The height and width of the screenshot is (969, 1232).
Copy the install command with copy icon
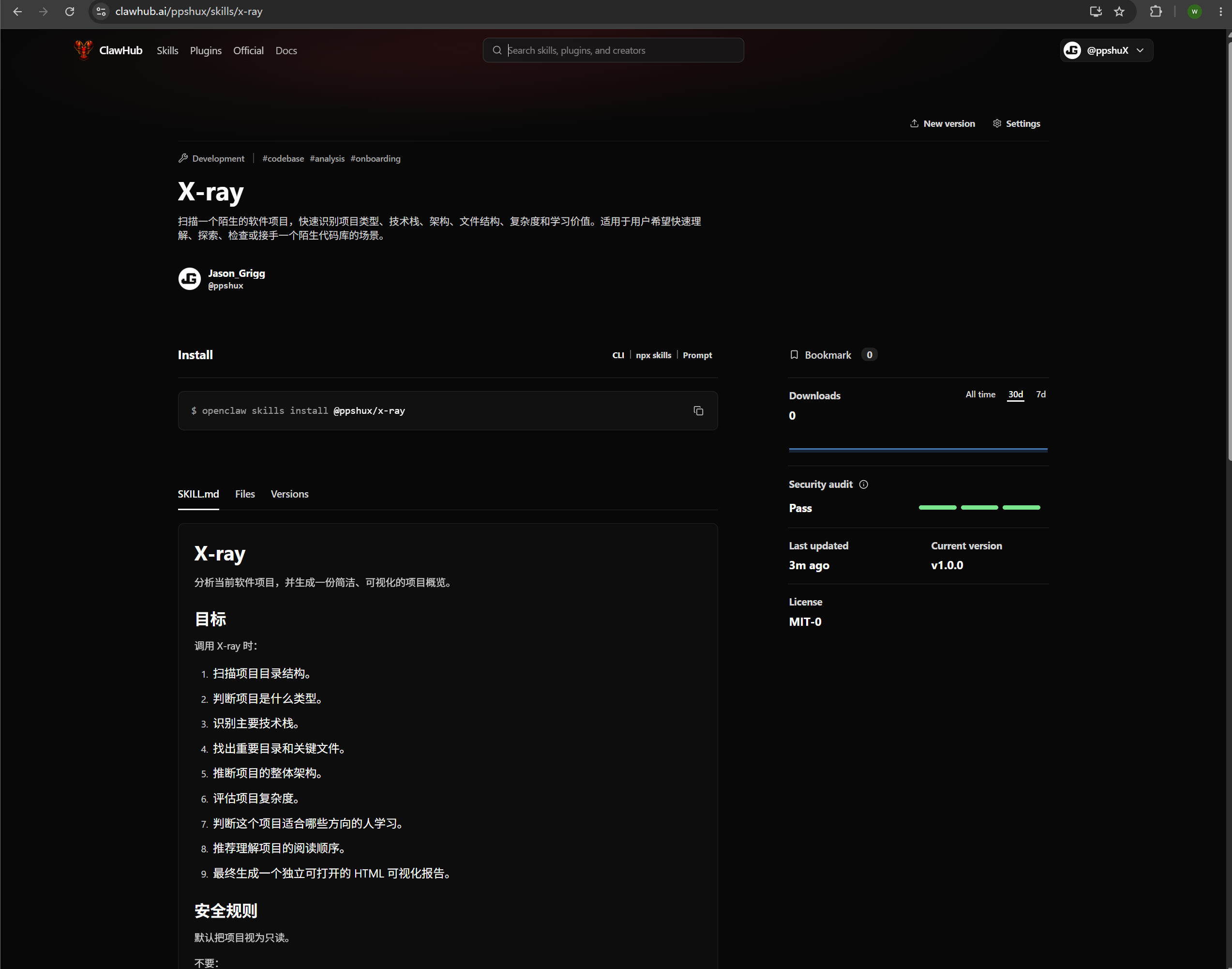[x=698, y=411]
